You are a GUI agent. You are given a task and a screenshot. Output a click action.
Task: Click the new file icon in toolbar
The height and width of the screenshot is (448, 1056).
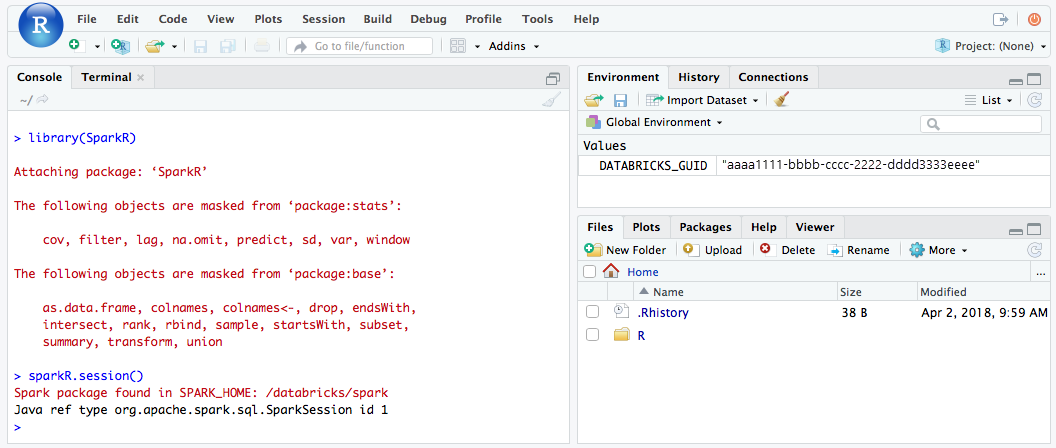coord(75,46)
